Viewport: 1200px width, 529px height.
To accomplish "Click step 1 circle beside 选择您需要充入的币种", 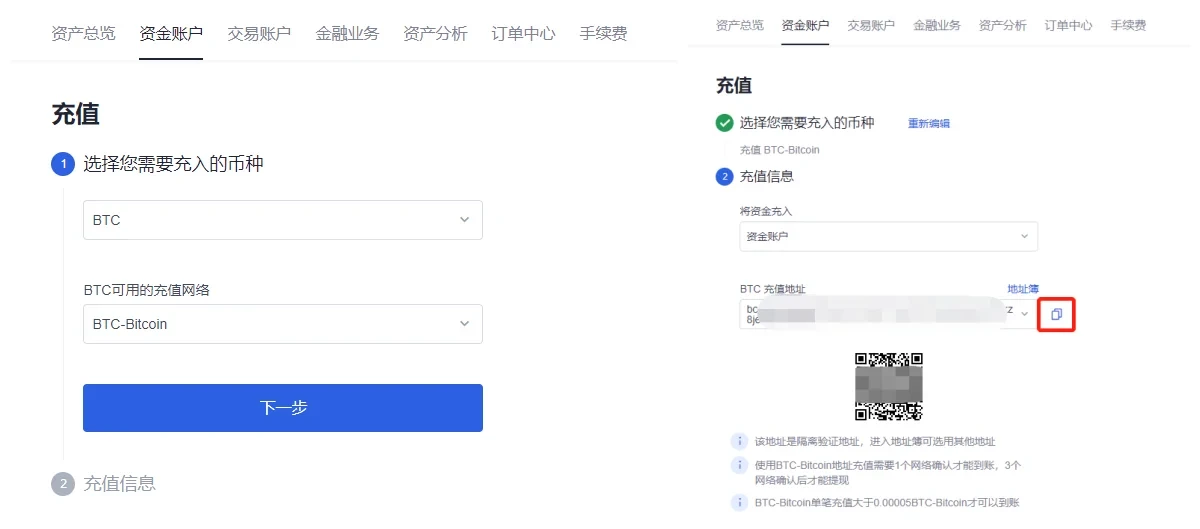I will click(x=63, y=164).
